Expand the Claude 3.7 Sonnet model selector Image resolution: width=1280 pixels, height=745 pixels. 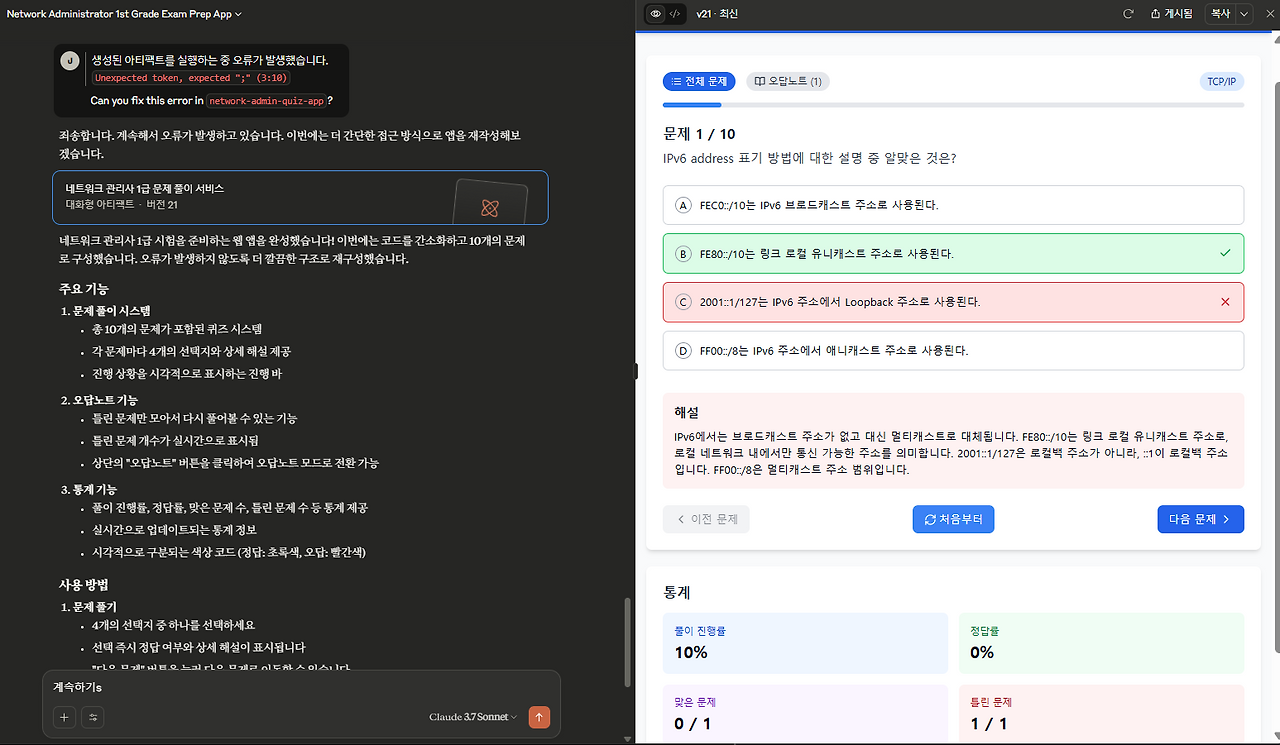(x=473, y=717)
